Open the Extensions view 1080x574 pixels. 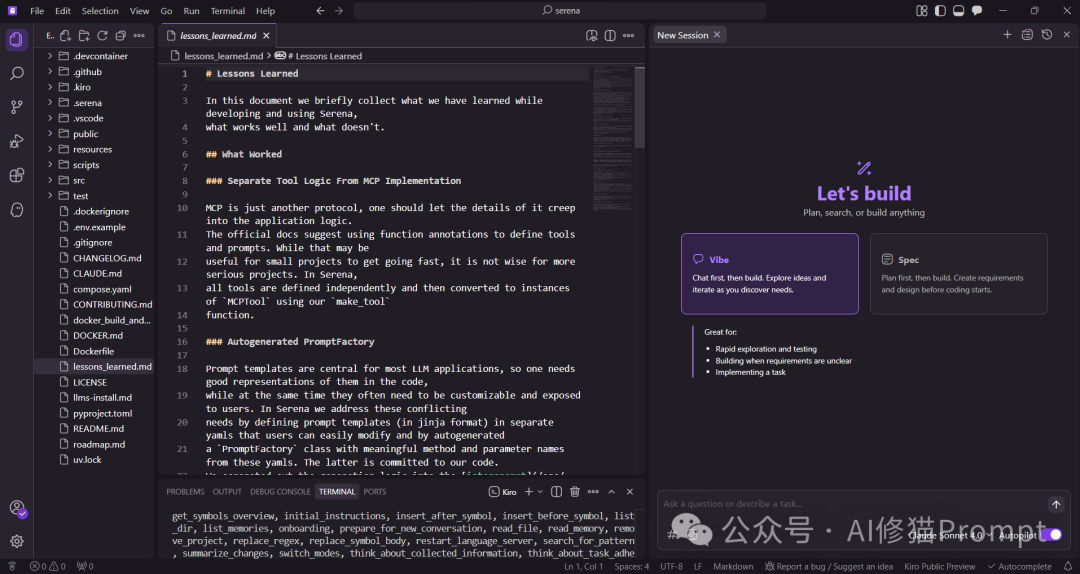pos(17,175)
